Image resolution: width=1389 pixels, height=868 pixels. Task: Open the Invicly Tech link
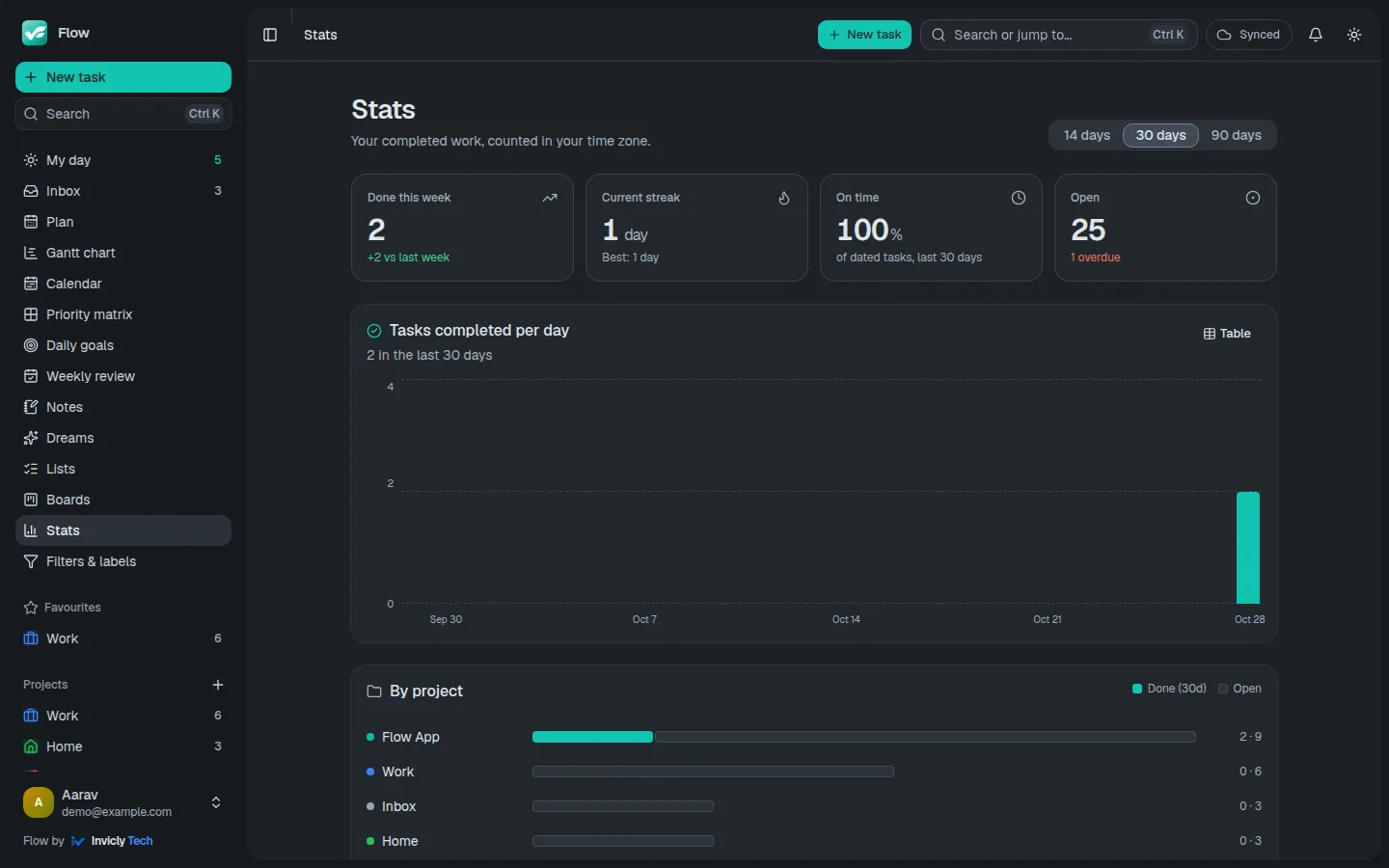coord(112,841)
